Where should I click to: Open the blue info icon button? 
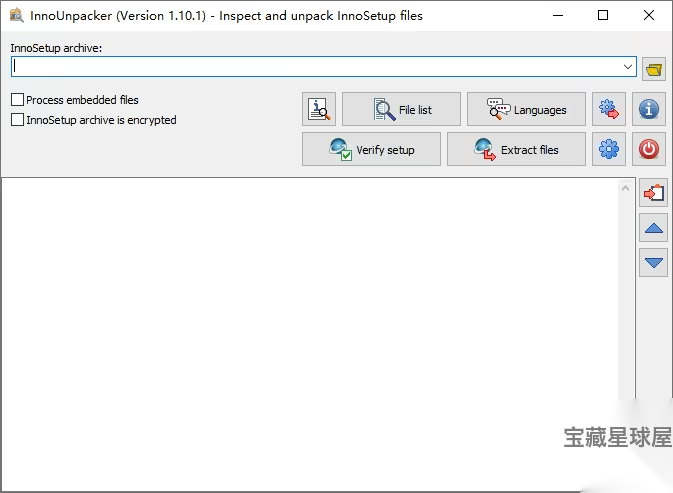tap(649, 109)
